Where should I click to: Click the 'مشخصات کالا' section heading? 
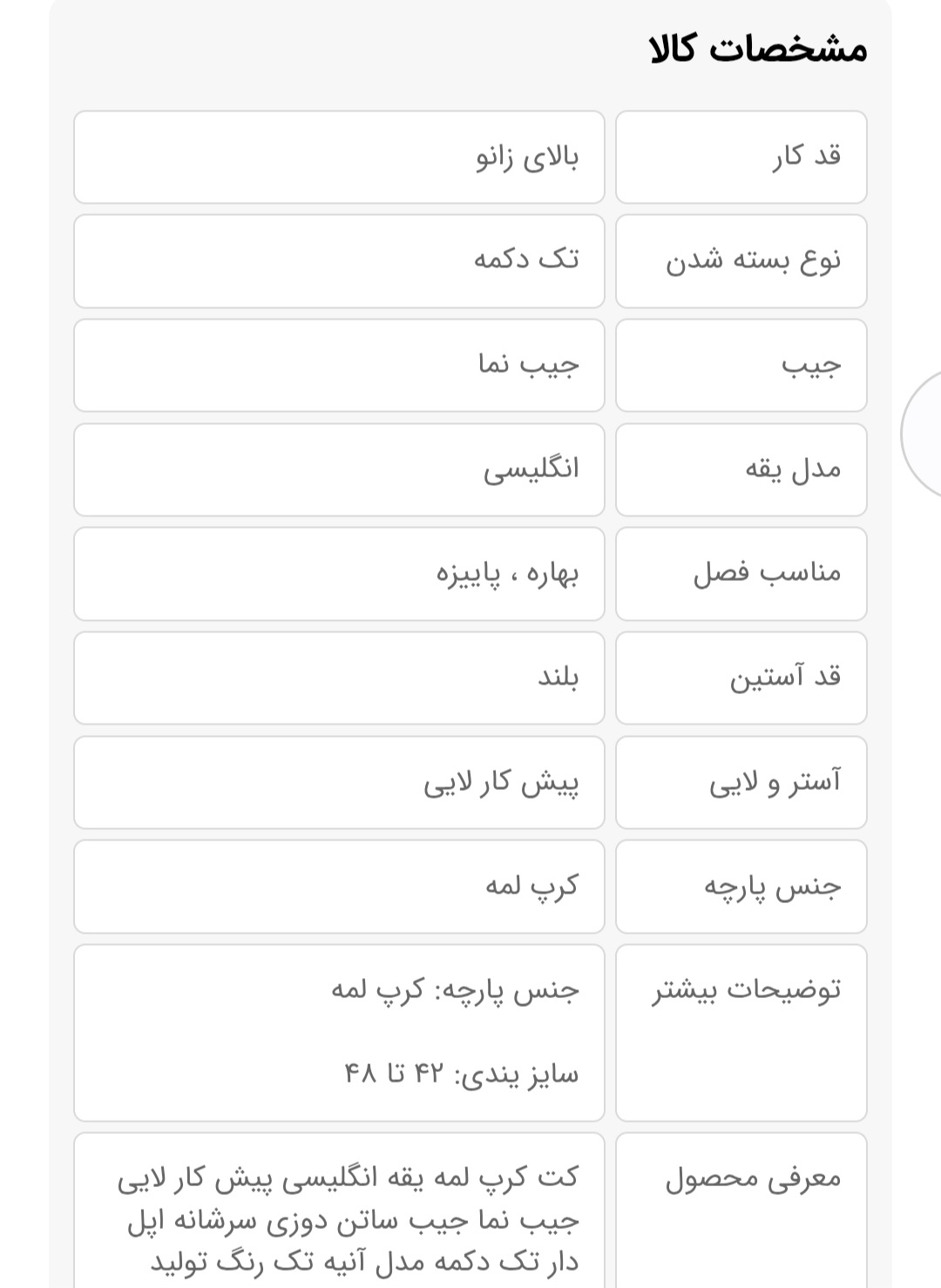point(758,49)
